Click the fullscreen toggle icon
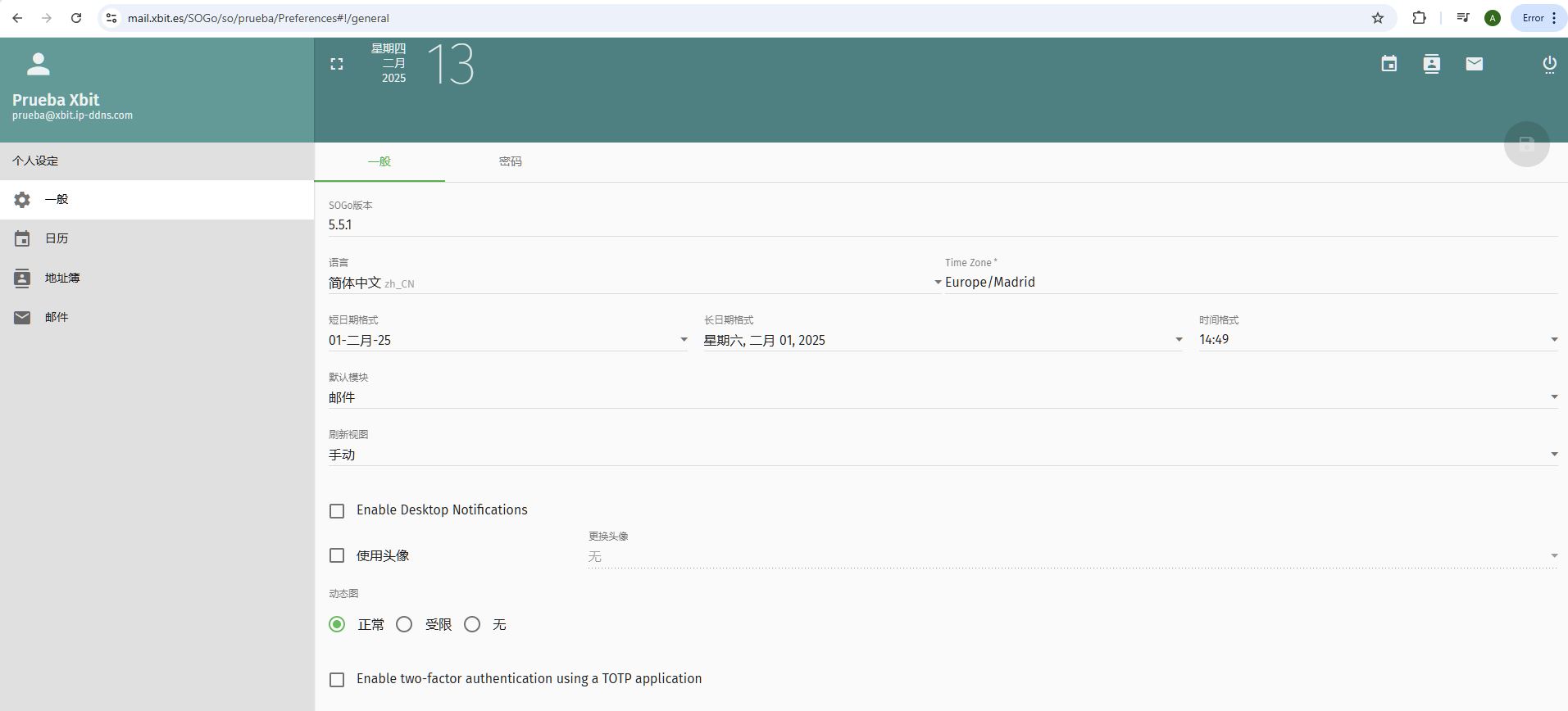 337,64
